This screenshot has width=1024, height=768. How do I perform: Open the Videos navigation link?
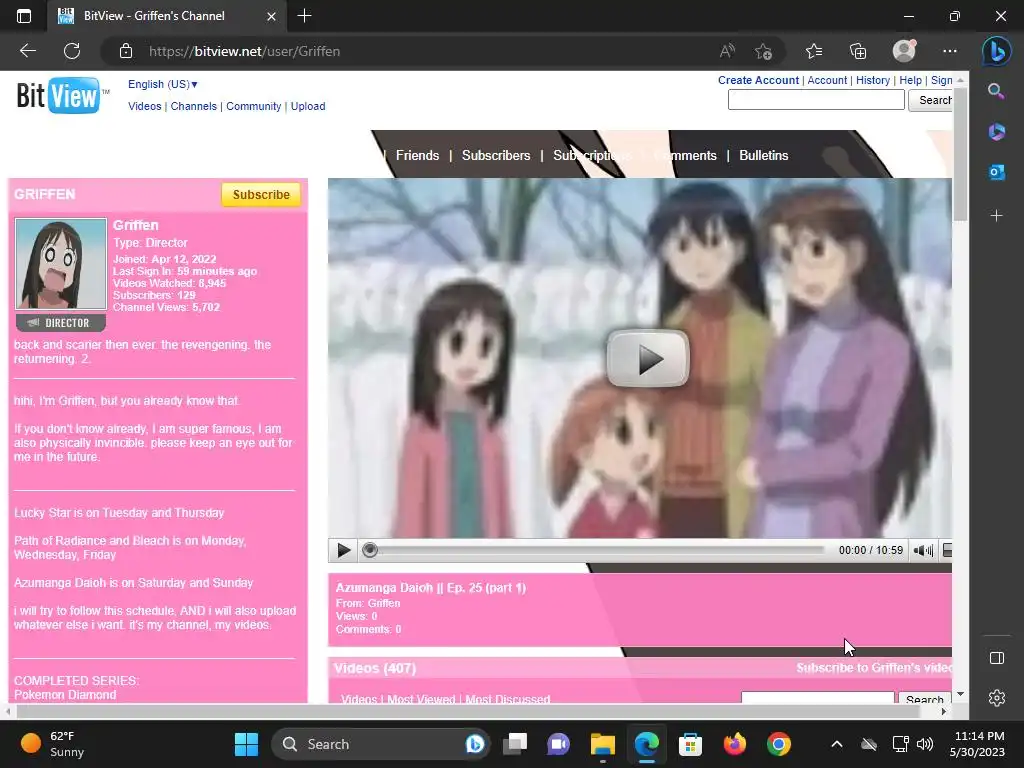(144, 106)
